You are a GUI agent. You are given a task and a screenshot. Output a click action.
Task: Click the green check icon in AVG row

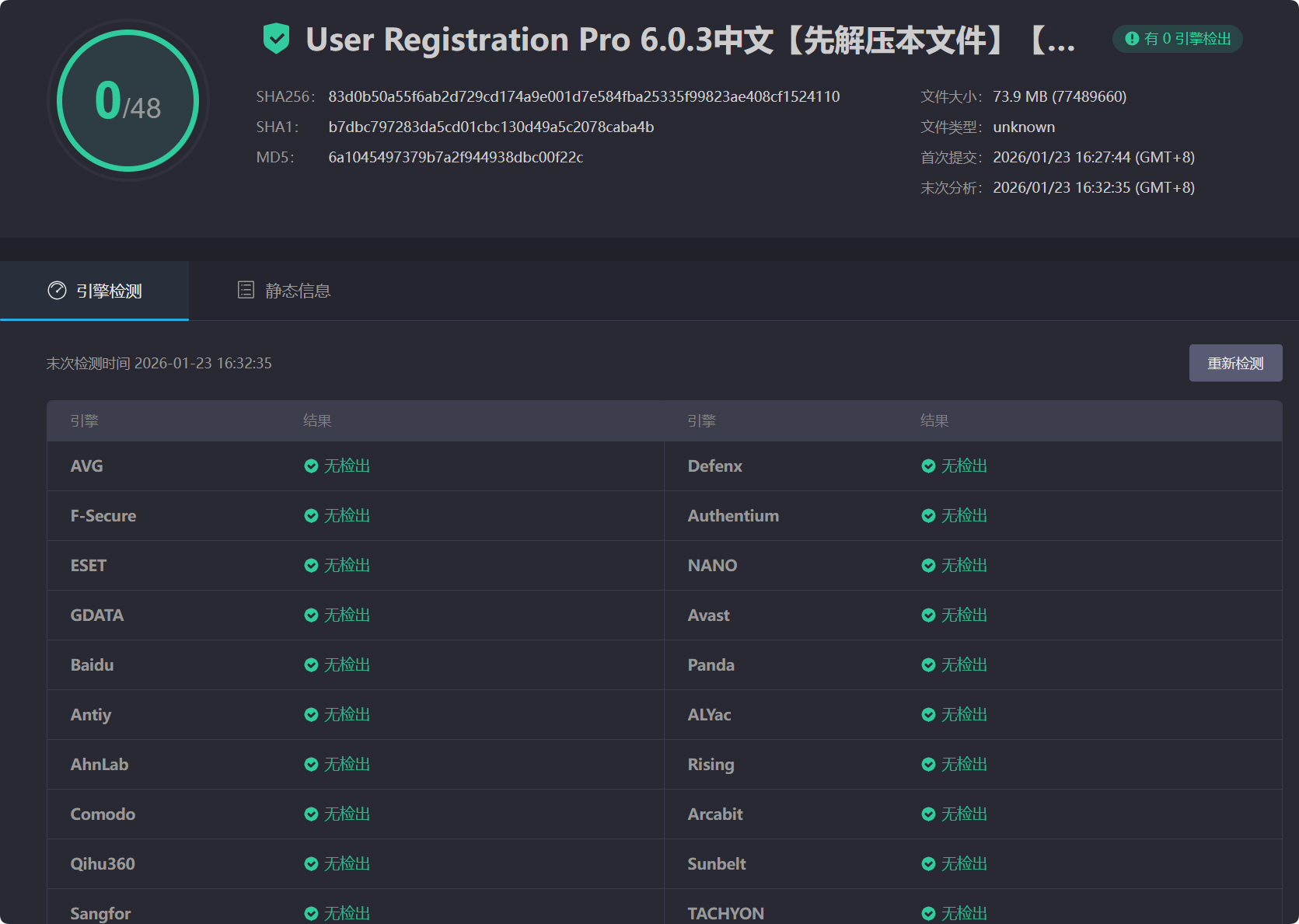[311, 466]
